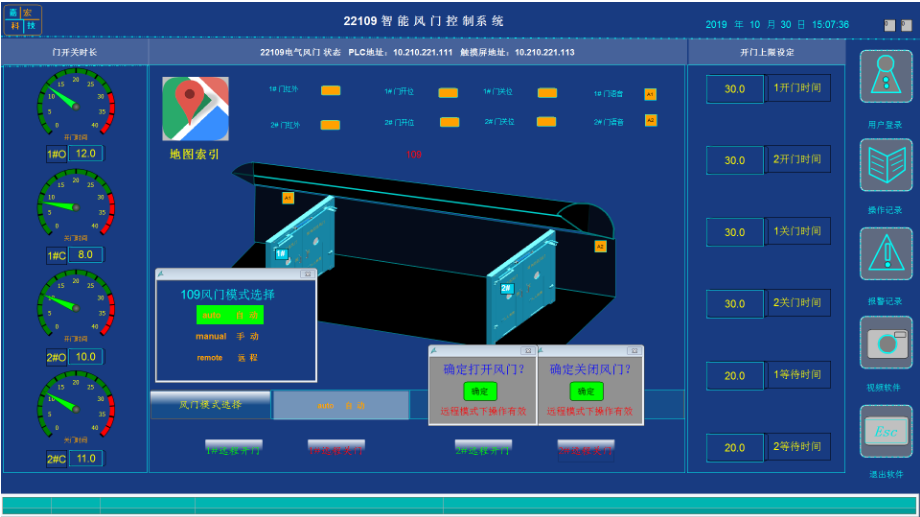This screenshot has height=517, width=920.
Task: Open the 操作记录 operation log book icon
Action: pos(885,164)
